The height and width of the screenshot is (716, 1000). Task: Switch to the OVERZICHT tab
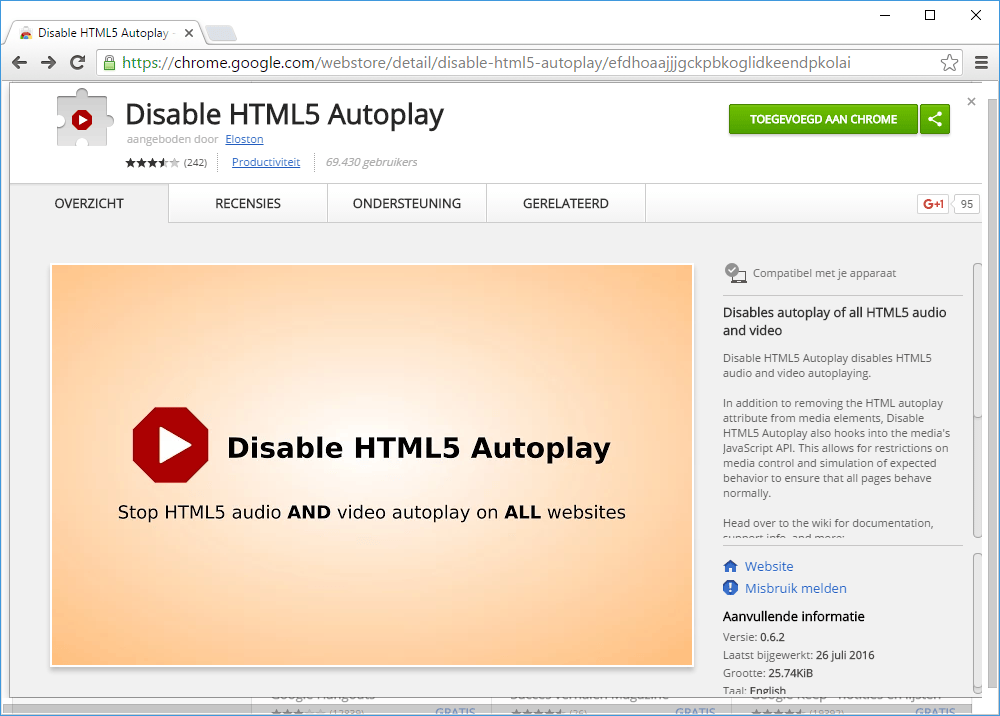click(x=89, y=203)
